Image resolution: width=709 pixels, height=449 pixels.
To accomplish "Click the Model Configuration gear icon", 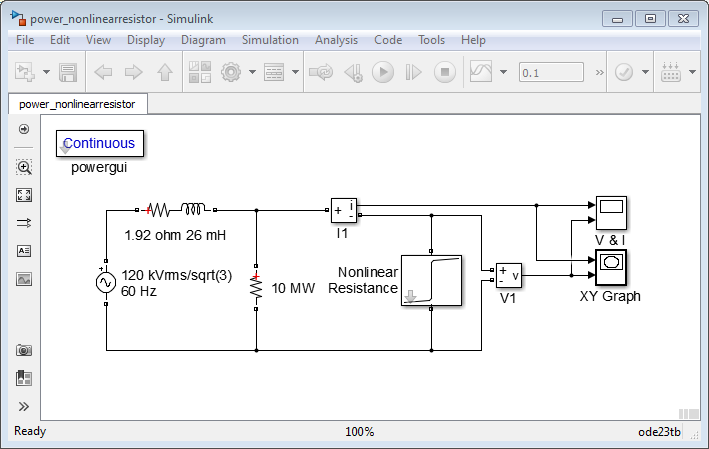I will pos(231,73).
